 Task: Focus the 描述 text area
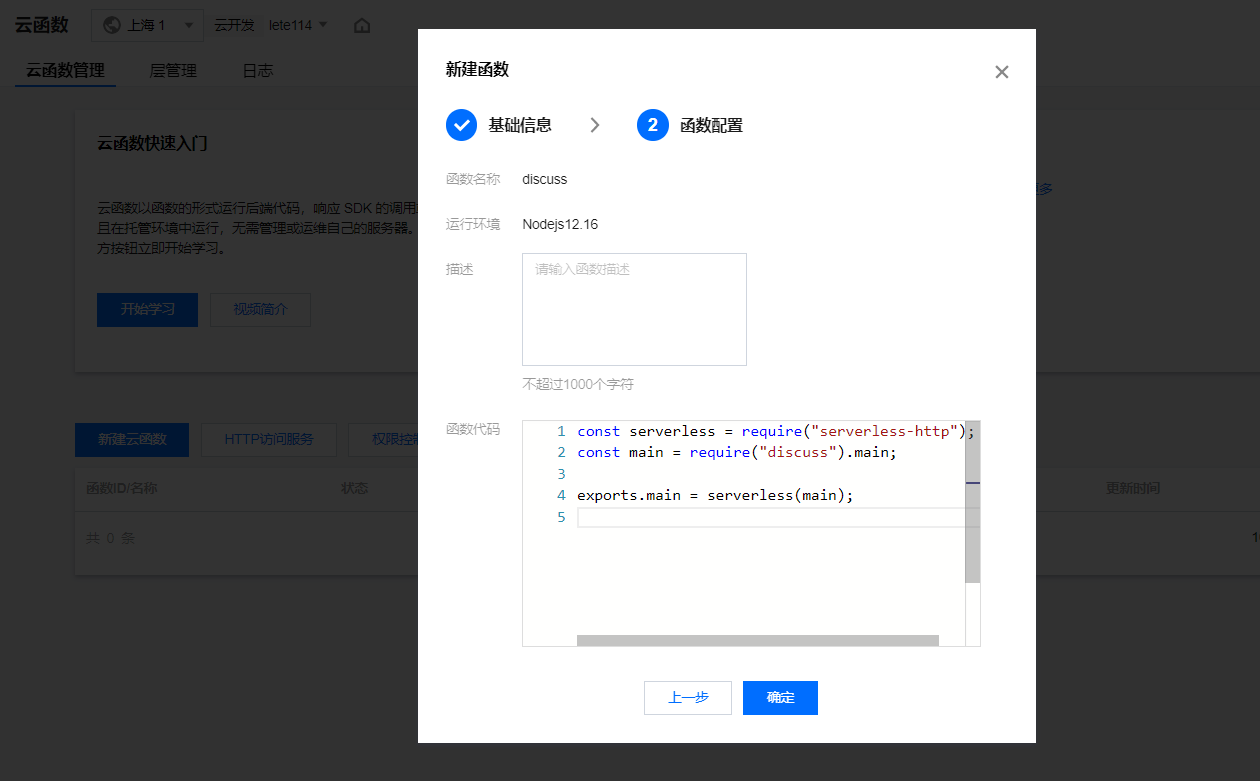click(634, 309)
